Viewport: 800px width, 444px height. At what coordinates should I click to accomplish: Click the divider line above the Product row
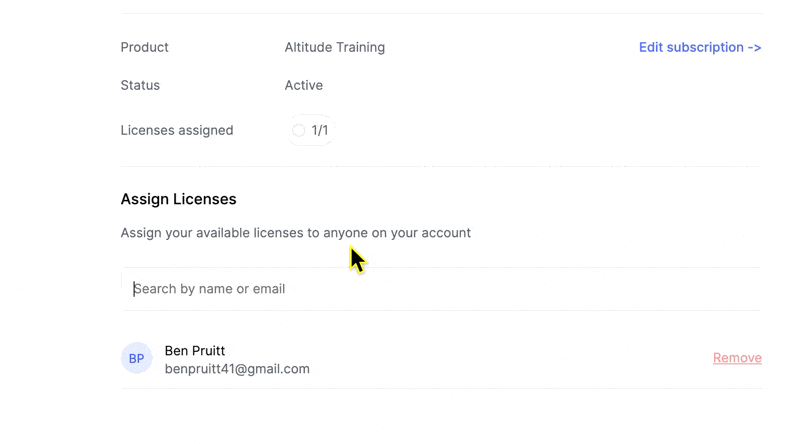click(441, 13)
